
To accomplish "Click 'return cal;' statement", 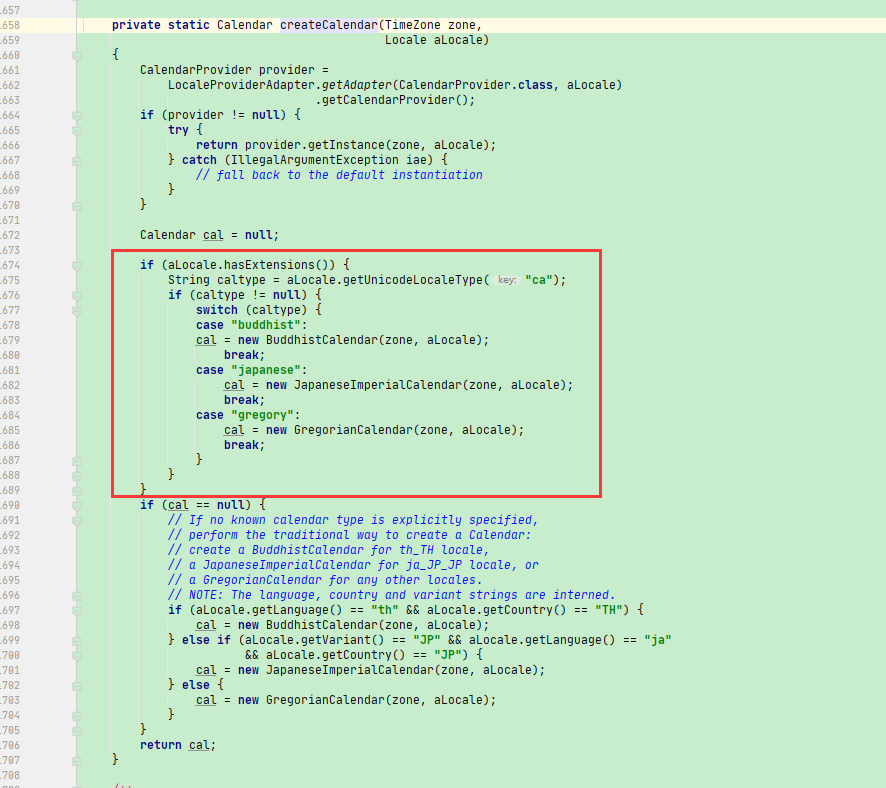I will click(179, 745).
